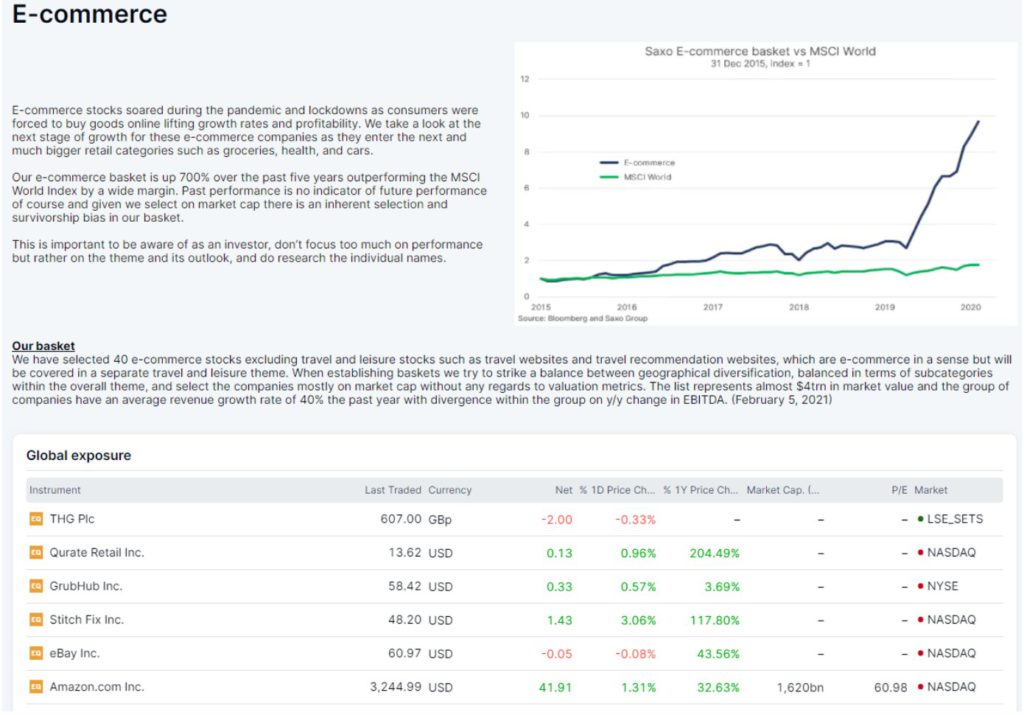This screenshot has width=1024, height=715.
Task: Click the NYSE market label
Action: coord(942,586)
